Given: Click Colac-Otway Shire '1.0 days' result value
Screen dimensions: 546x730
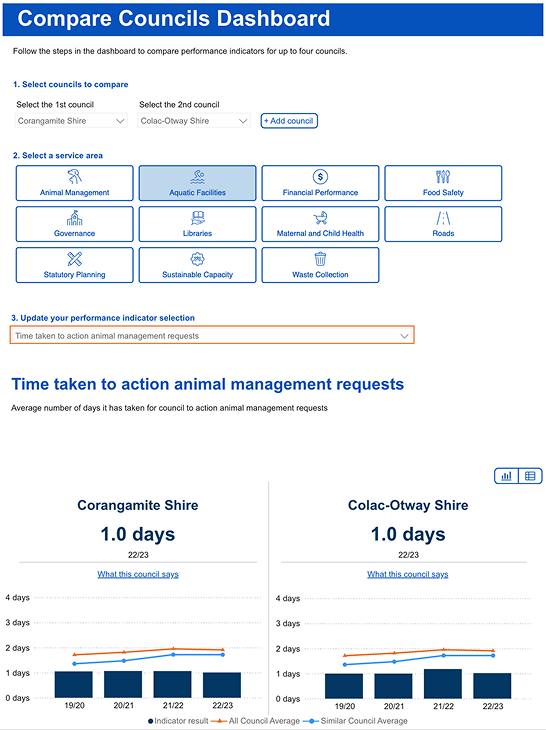Looking at the screenshot, I should (x=408, y=534).
